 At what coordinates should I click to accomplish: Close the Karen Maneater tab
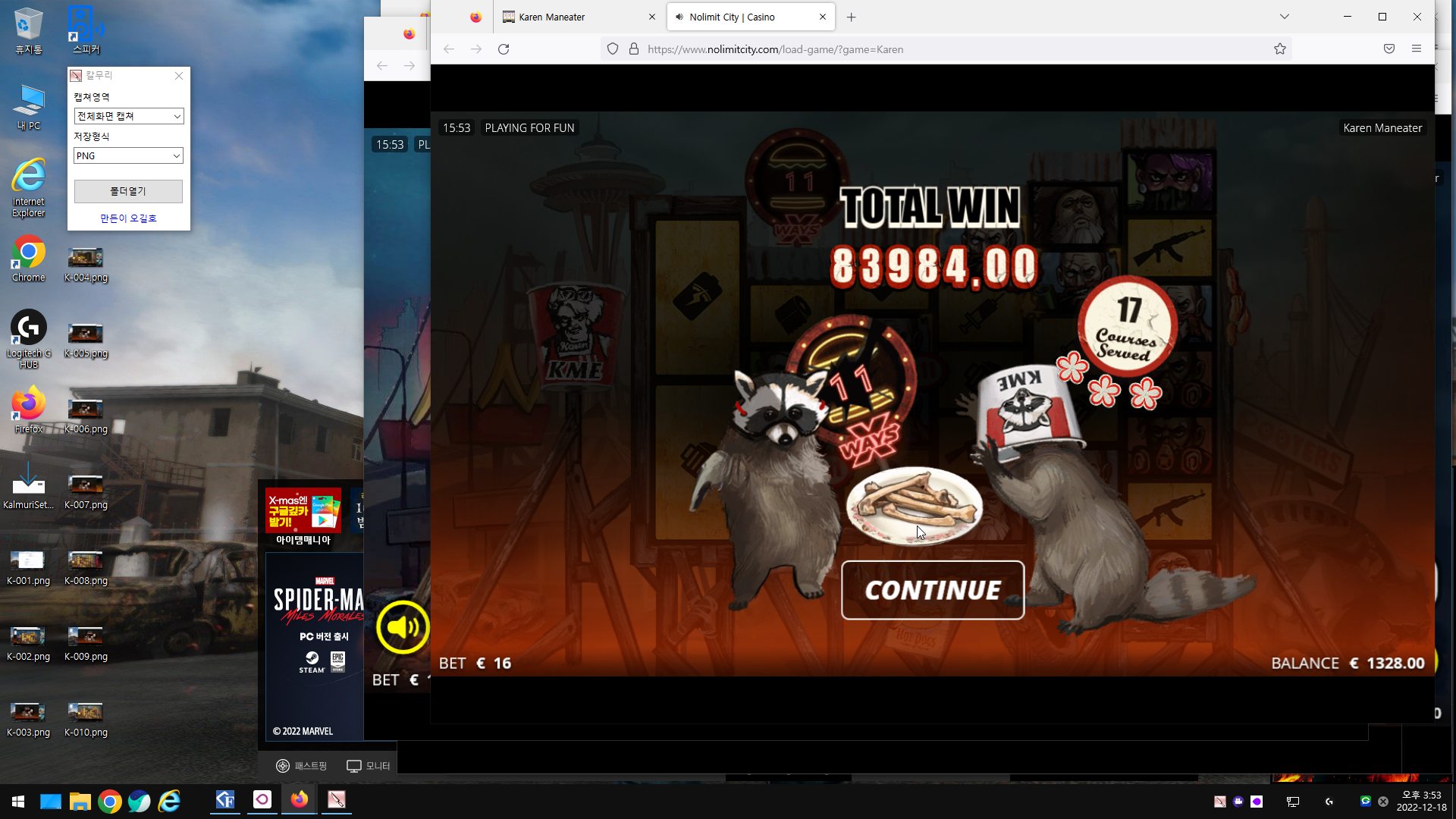pyautogui.click(x=652, y=17)
